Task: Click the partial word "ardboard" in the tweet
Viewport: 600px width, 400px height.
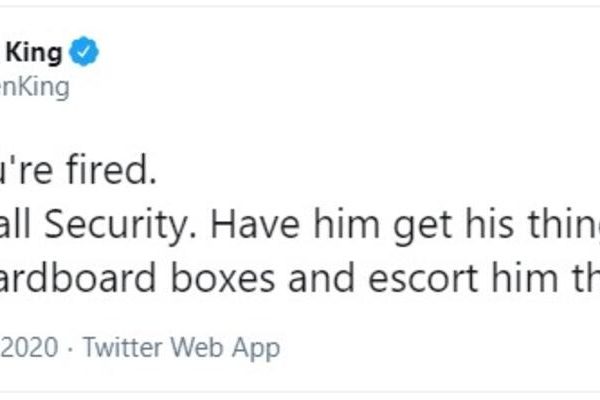Action: point(85,280)
